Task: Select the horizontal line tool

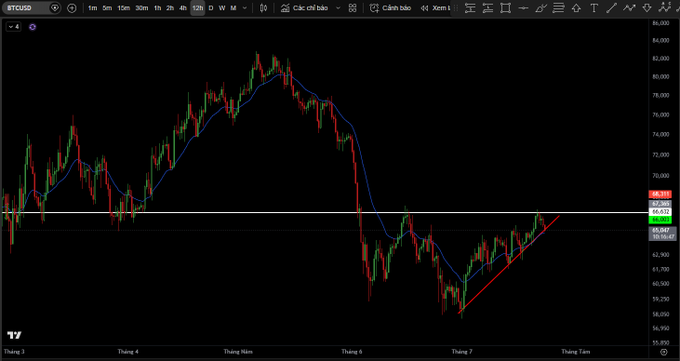Action: click(523, 8)
